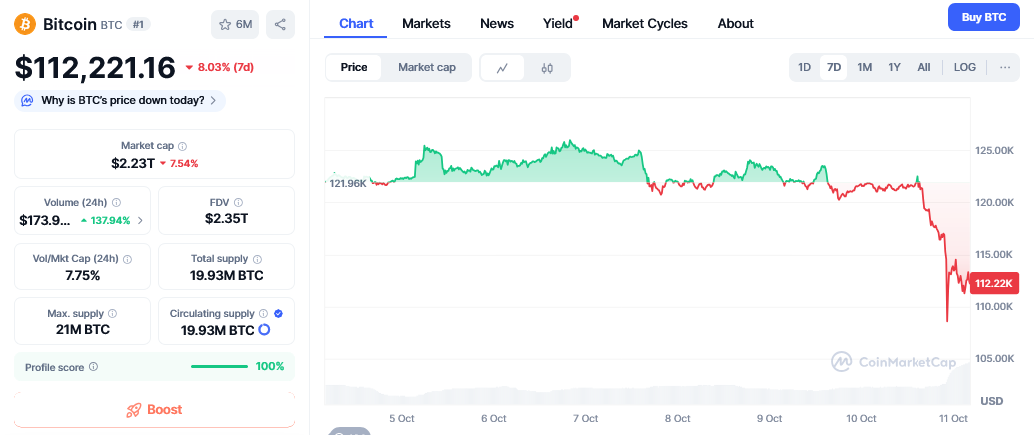This screenshot has height=435, width=1034.
Task: Click the Buy BTC button
Action: coord(982,17)
